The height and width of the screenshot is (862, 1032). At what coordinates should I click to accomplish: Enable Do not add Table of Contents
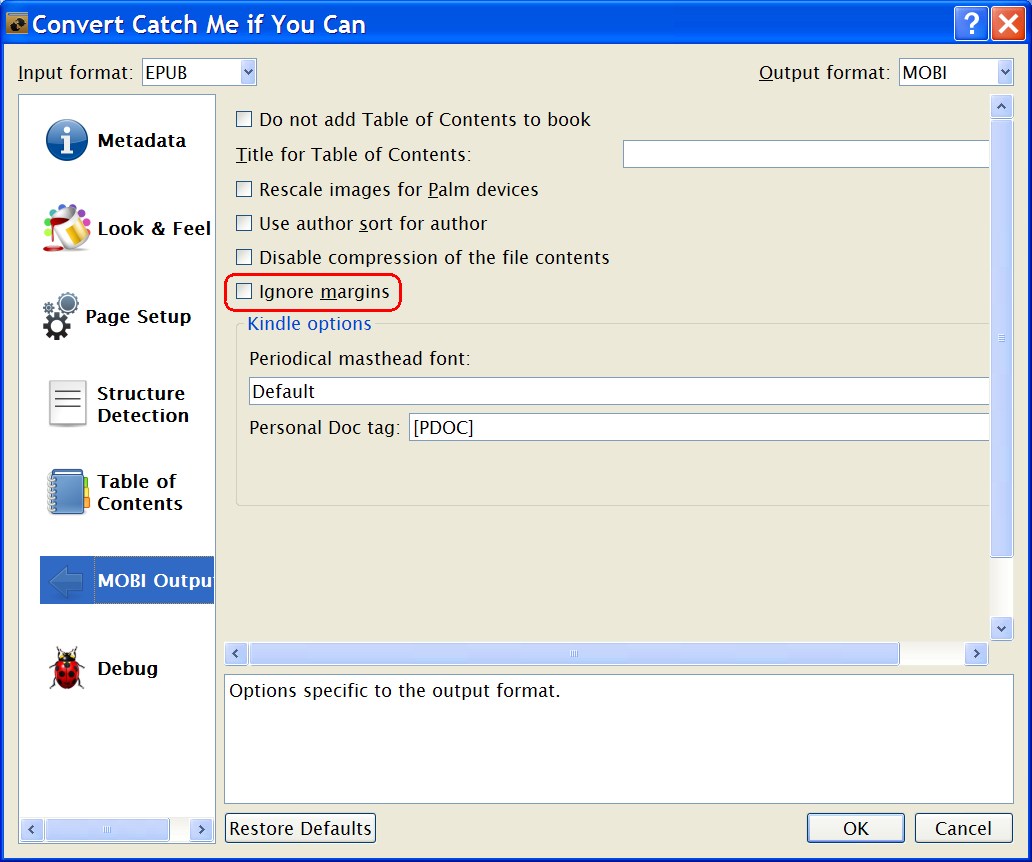pyautogui.click(x=244, y=119)
